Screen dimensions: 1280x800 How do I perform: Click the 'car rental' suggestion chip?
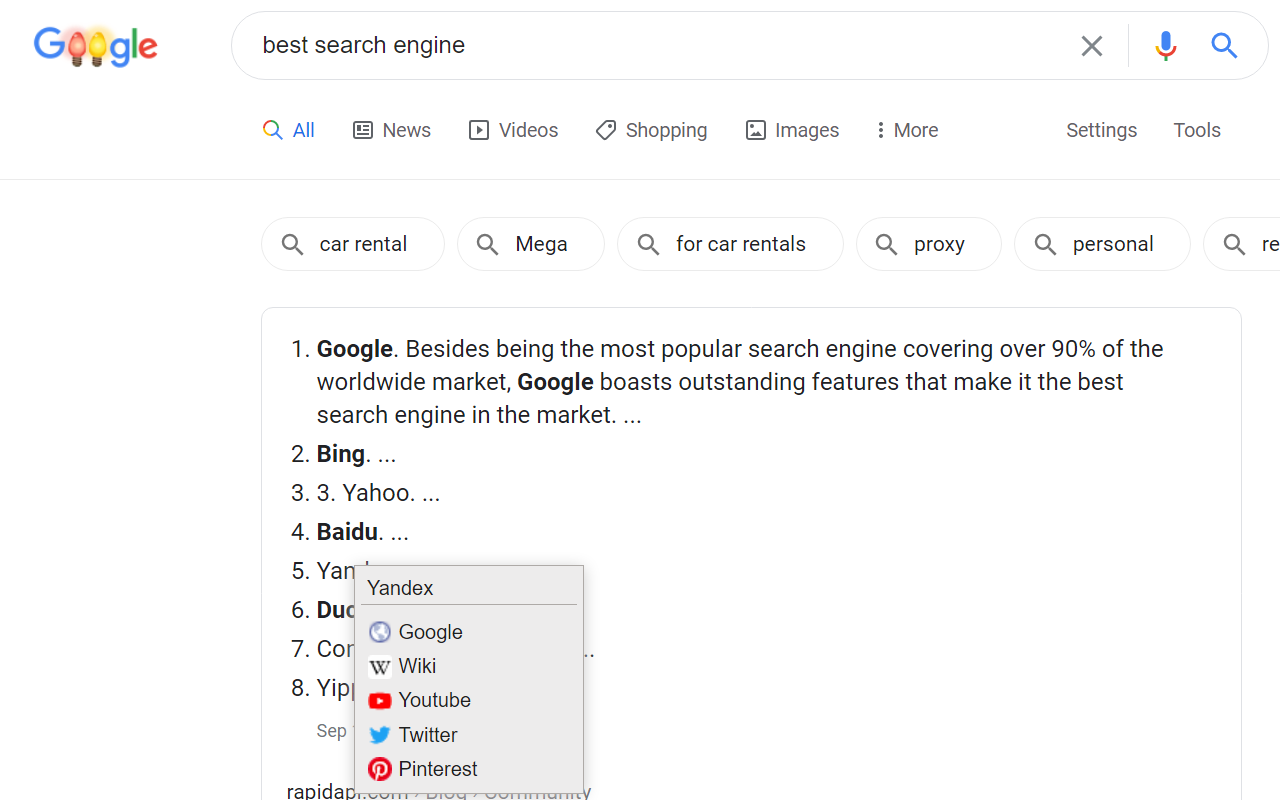(x=353, y=244)
